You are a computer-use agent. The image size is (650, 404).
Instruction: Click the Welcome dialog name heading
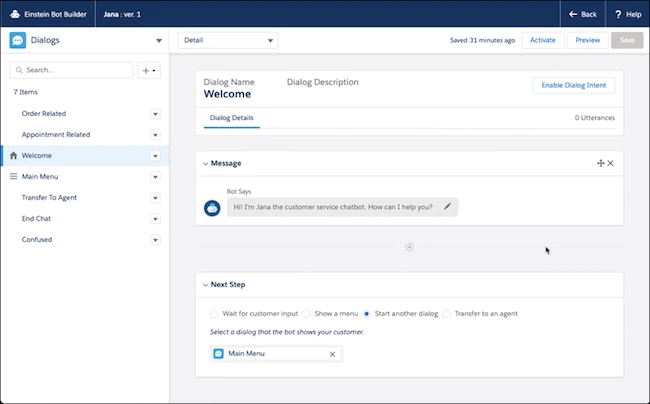pyautogui.click(x=227, y=94)
